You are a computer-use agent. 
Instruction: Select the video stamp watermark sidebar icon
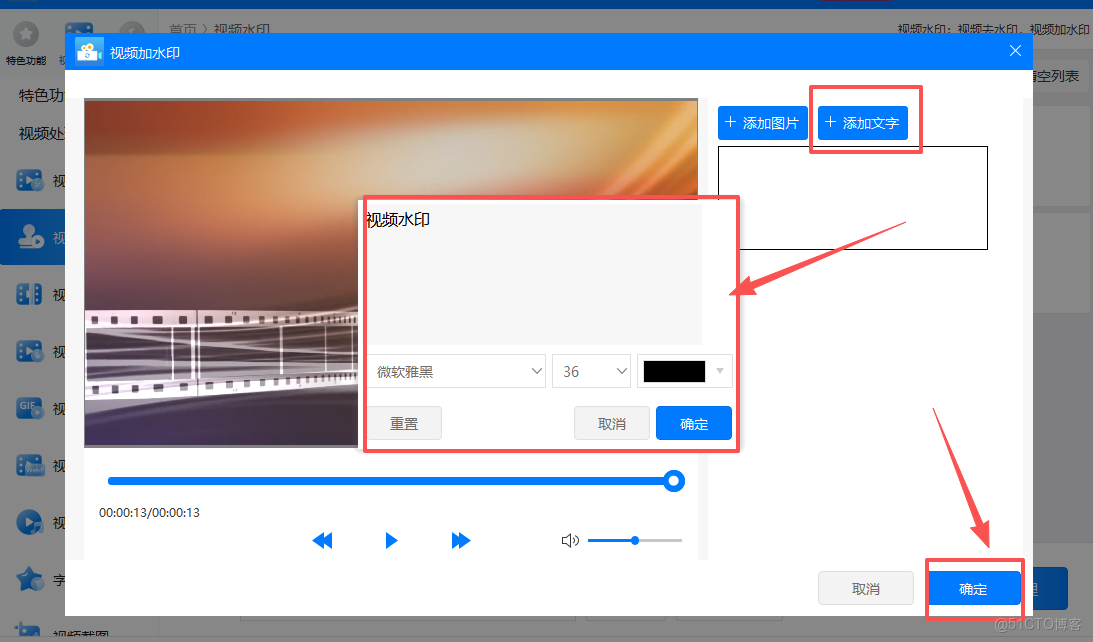point(30,237)
